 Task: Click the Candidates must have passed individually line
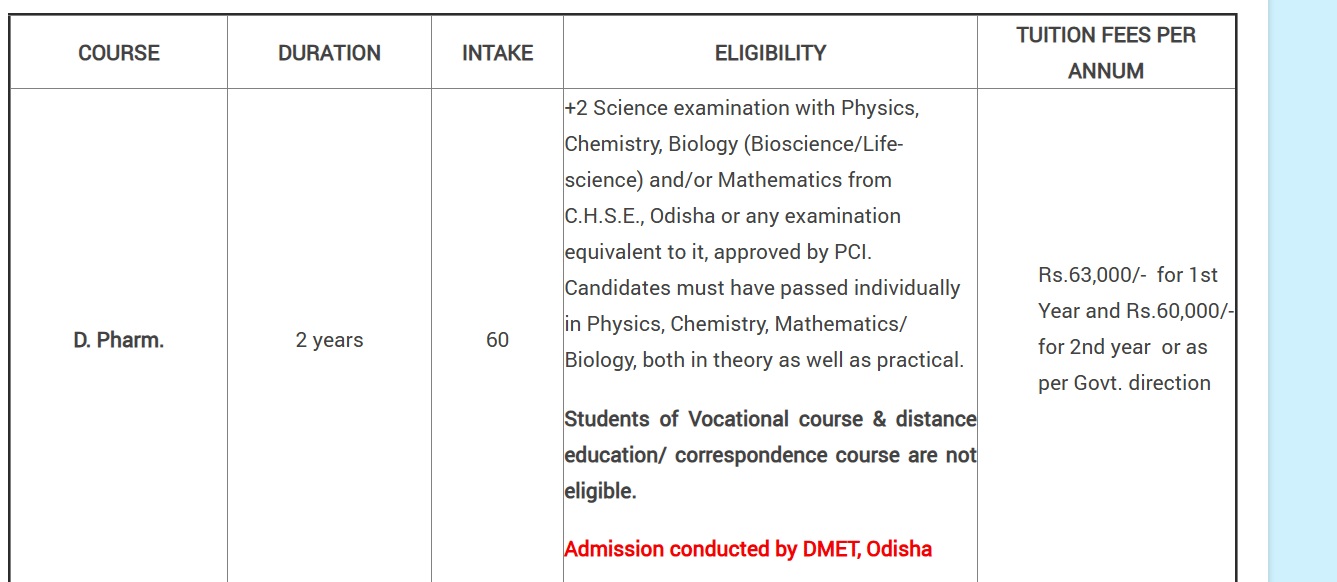click(x=762, y=288)
